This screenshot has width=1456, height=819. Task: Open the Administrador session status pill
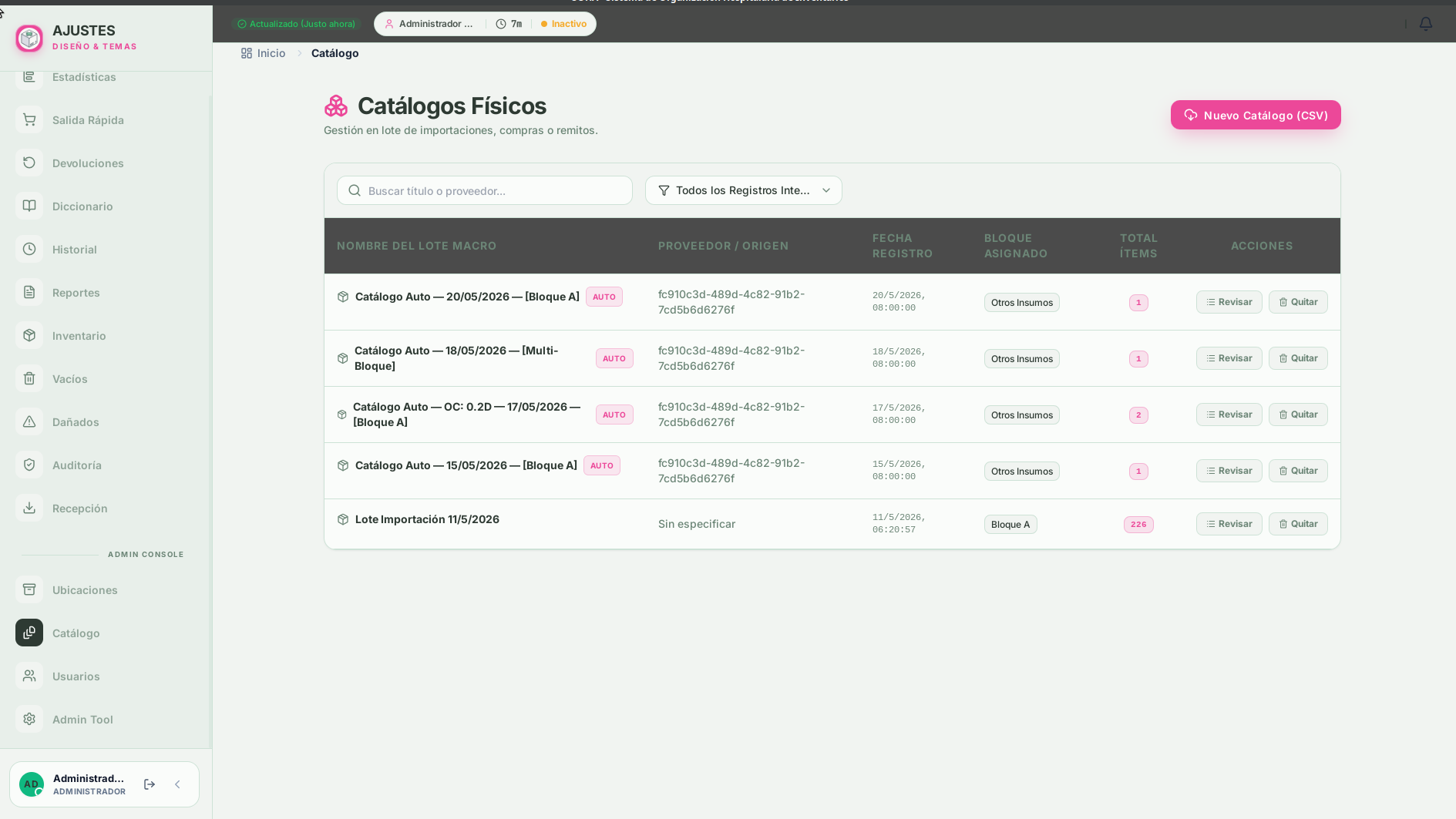485,24
